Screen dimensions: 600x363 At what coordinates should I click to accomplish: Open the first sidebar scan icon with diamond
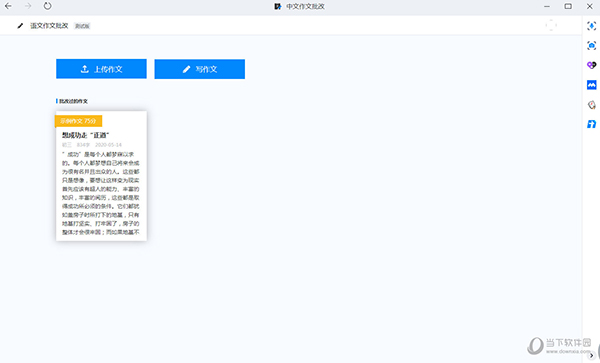pos(592,26)
